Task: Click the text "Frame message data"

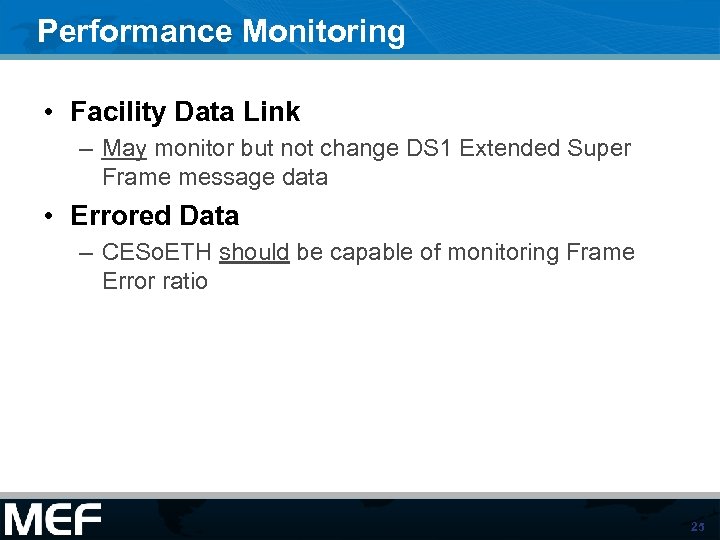Action: click(215, 178)
